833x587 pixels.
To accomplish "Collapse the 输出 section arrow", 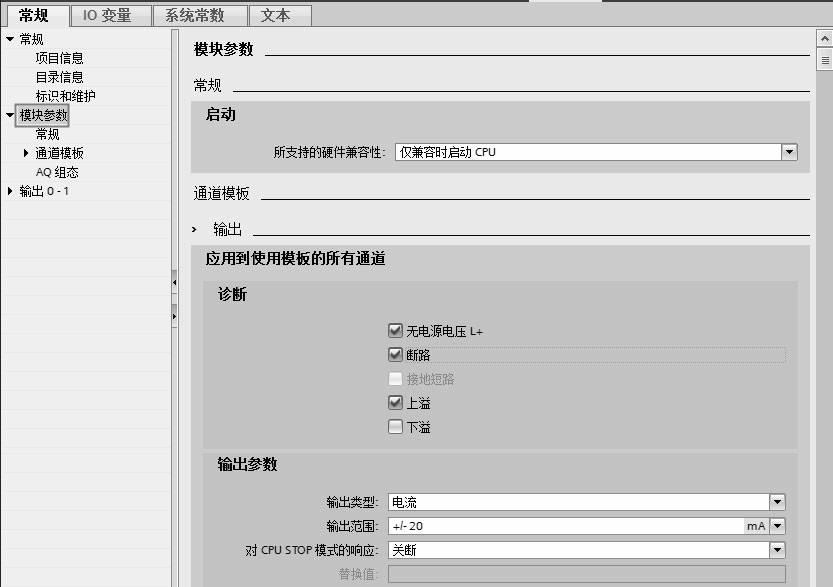I will click(194, 229).
